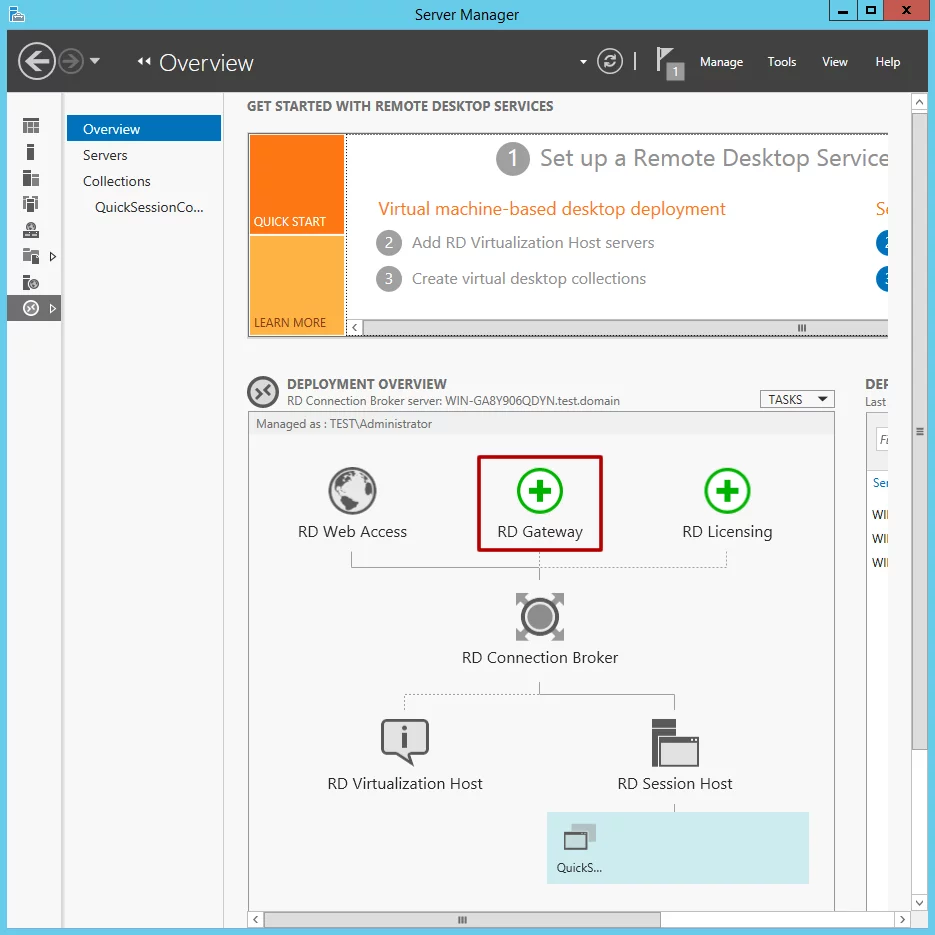Open the Tools menu
935x935 pixels.
click(x=781, y=62)
